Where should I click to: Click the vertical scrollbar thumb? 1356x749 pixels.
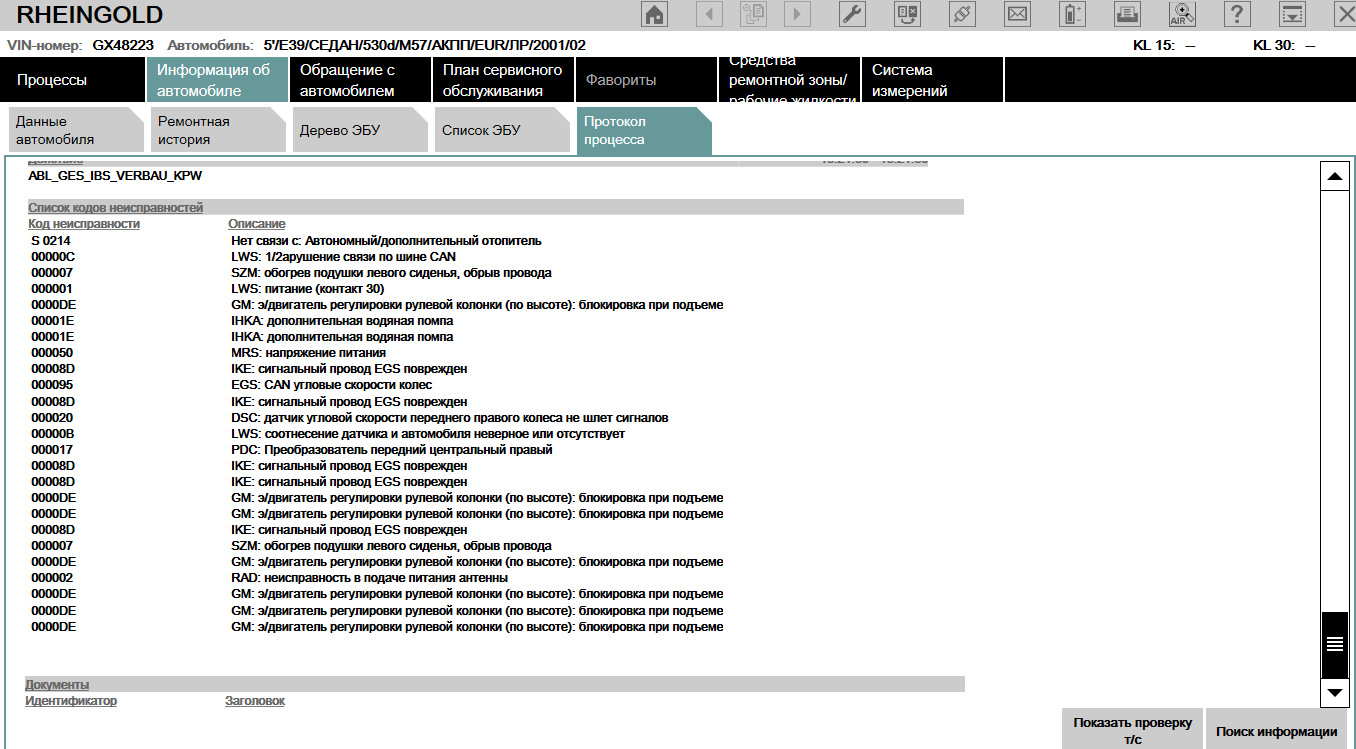(1334, 644)
